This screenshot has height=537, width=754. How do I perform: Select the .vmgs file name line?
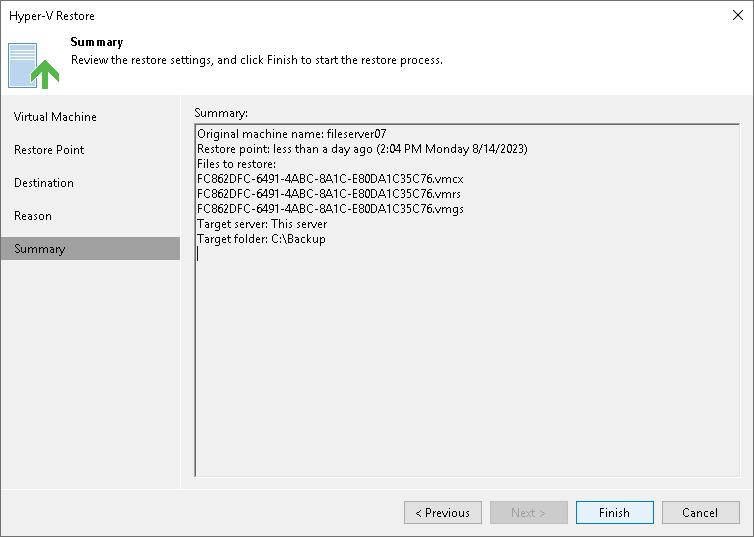(330, 209)
